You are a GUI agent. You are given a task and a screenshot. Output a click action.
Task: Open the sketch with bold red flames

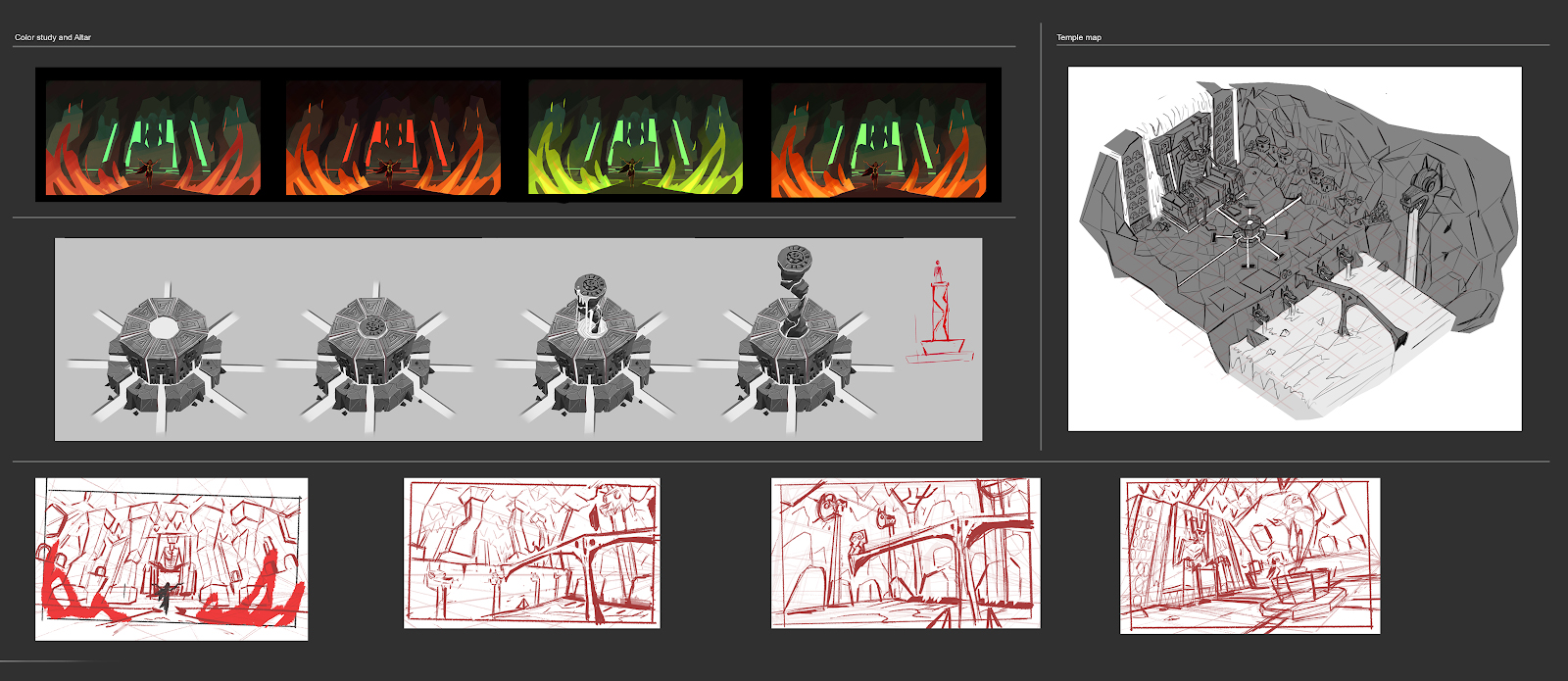coord(171,559)
